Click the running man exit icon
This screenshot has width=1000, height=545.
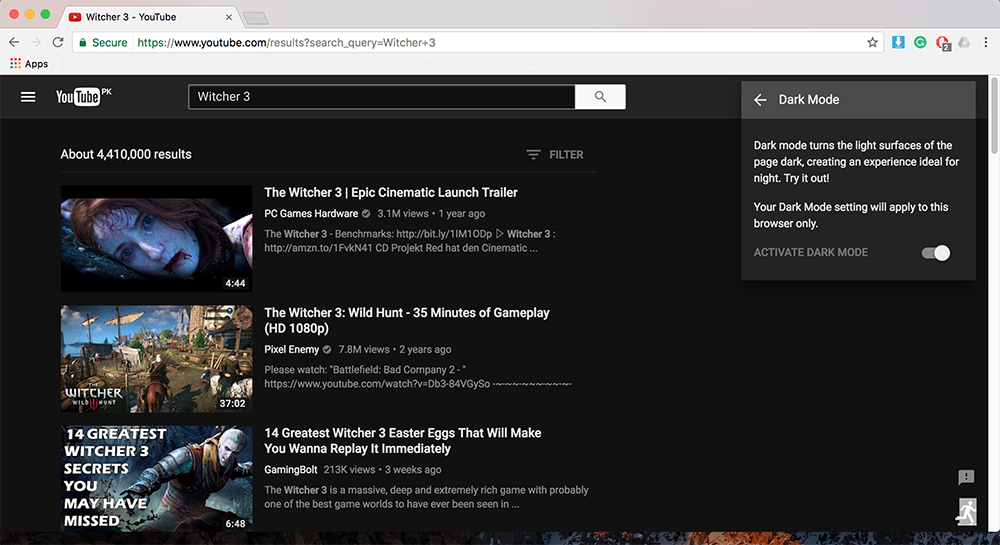pos(967,512)
